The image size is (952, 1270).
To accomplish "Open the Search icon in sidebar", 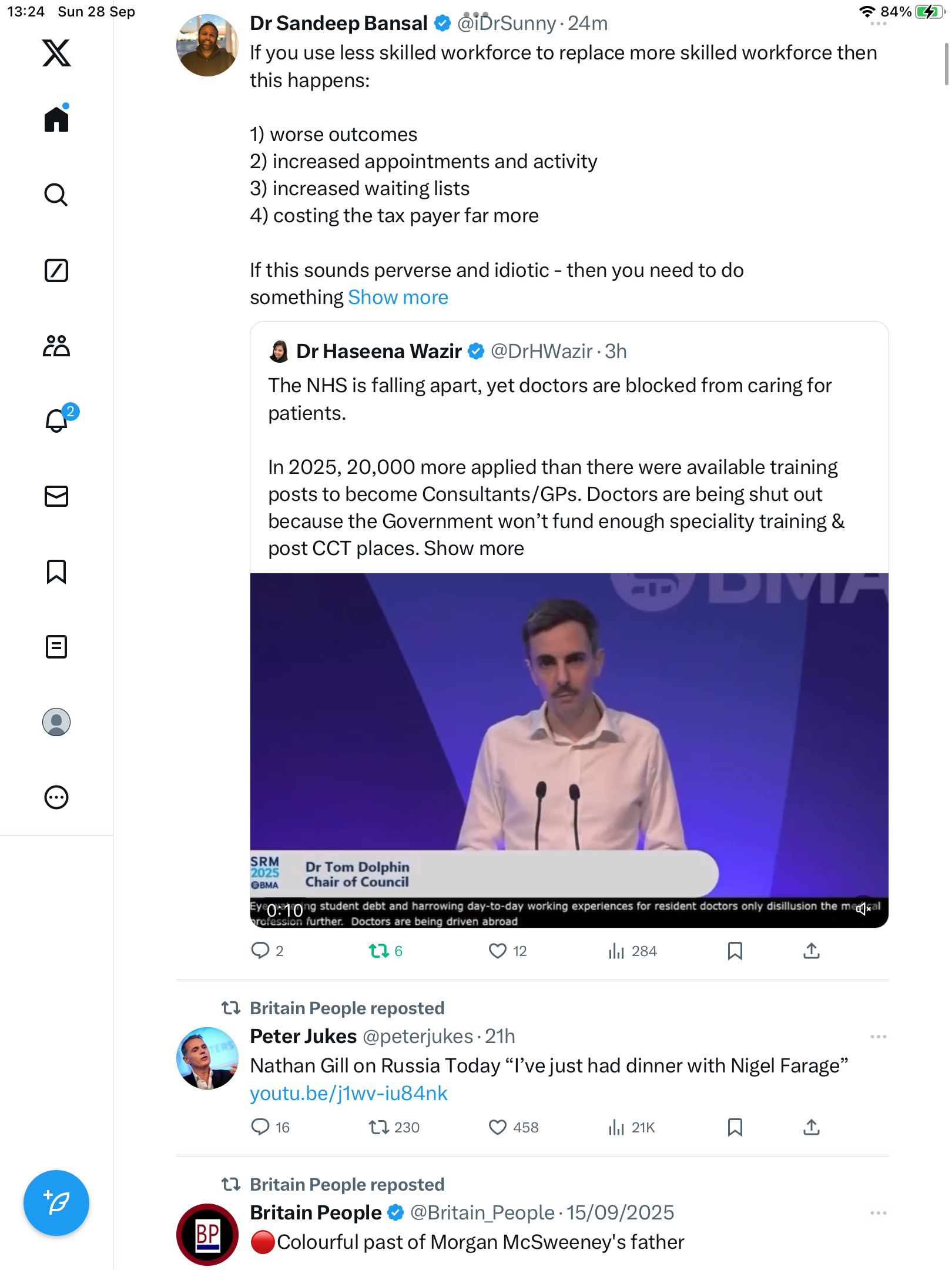I will (56, 195).
